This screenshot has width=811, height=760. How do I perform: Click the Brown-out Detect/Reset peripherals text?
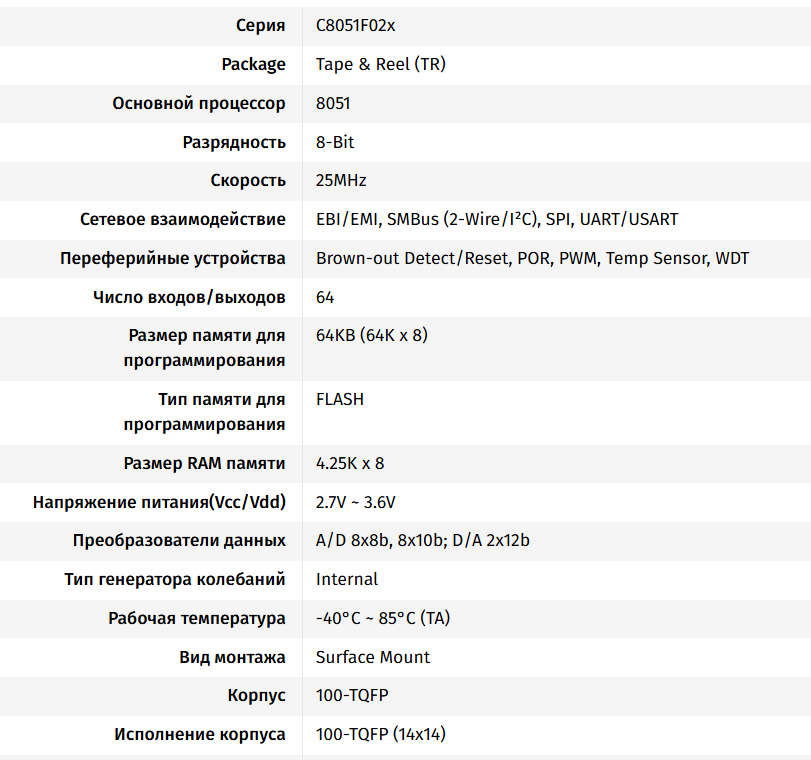point(532,258)
